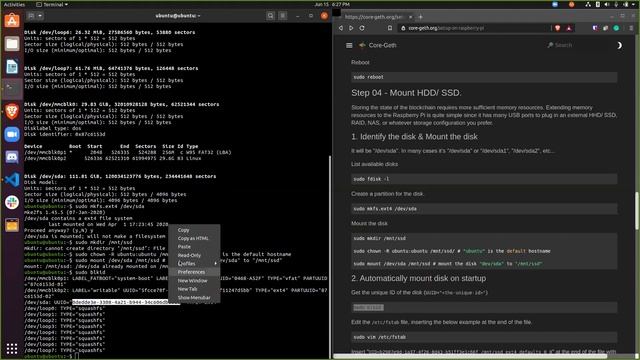Click the 'sudo mkfs.ext4 /dev/sda' code block

[x=484, y=209]
